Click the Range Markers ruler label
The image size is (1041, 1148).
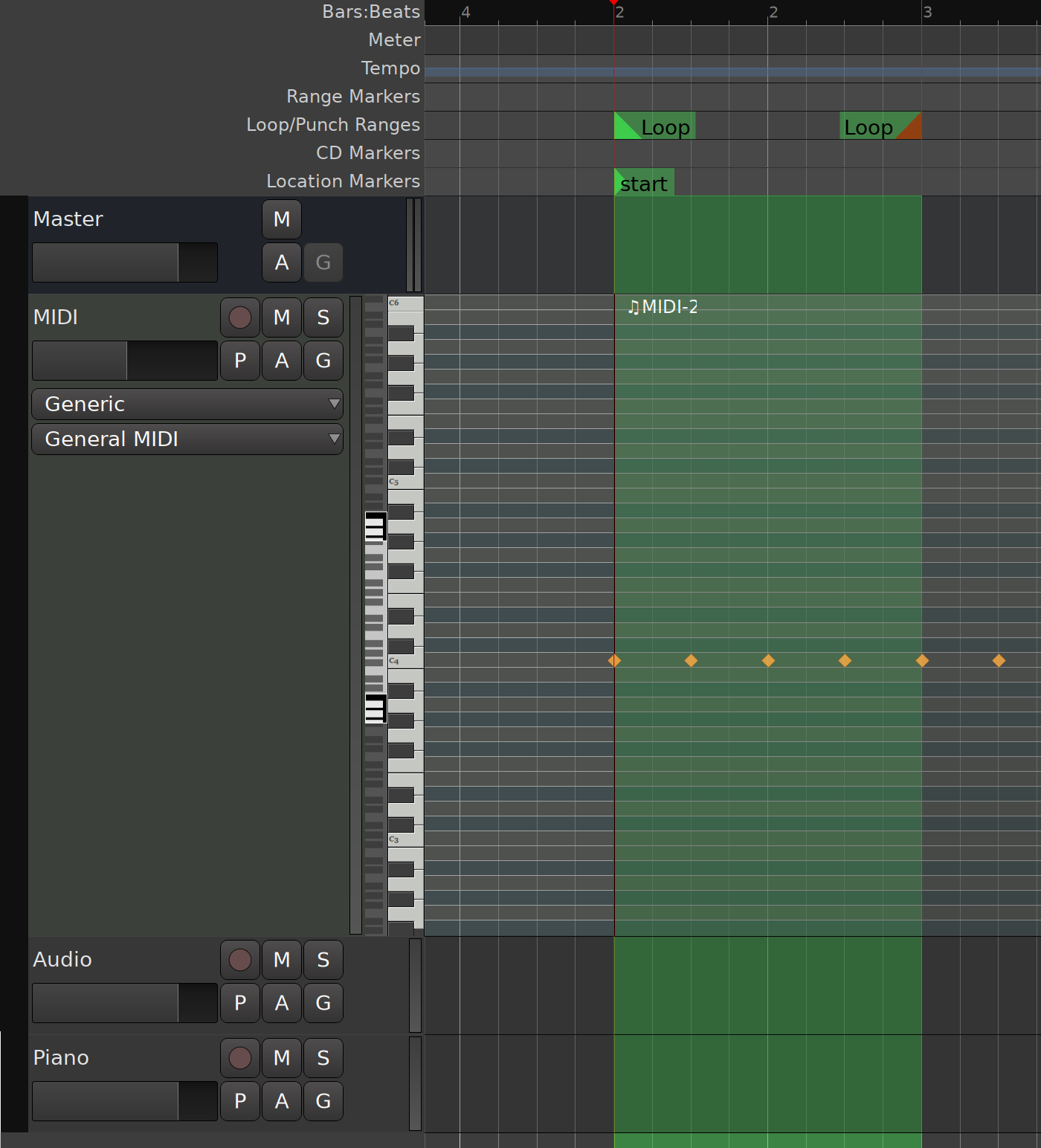point(353,97)
